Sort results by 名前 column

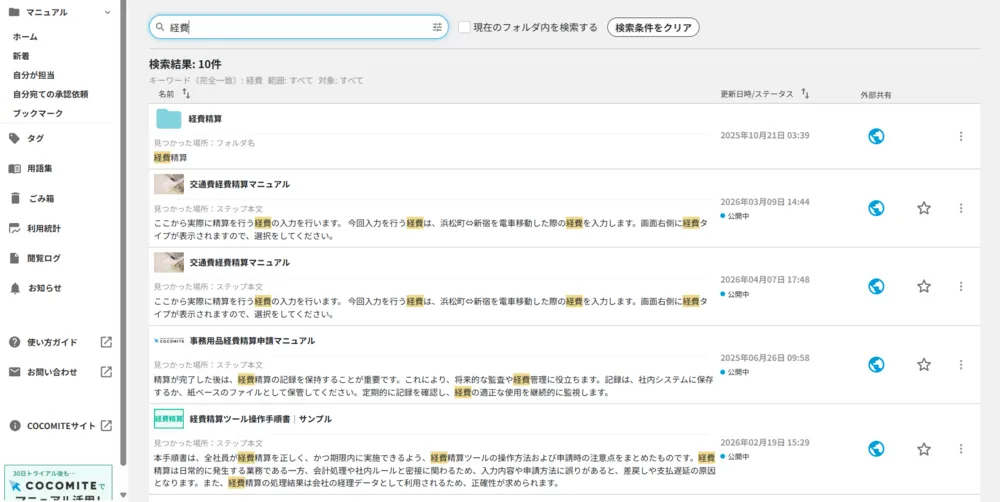point(186,94)
